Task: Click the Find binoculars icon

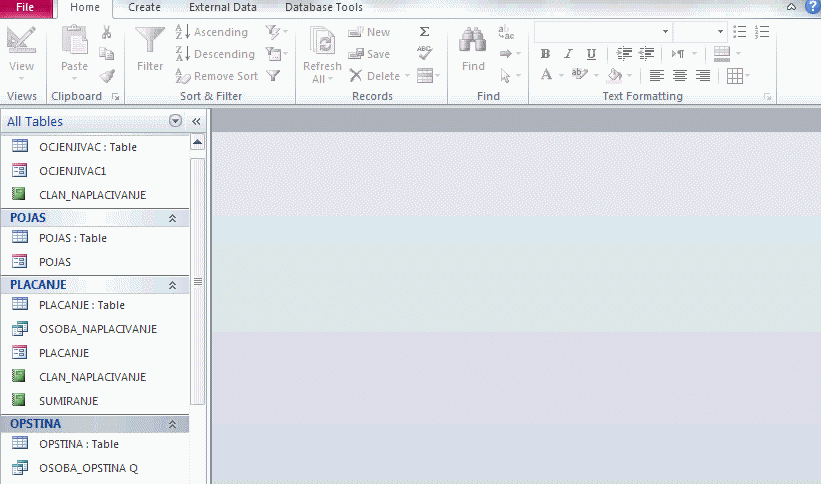Action: [x=472, y=40]
